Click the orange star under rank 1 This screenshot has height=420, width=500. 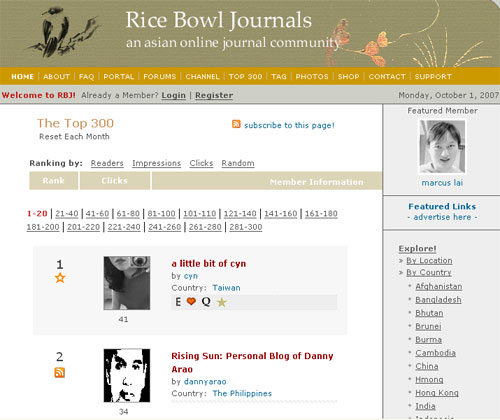pos(60,278)
